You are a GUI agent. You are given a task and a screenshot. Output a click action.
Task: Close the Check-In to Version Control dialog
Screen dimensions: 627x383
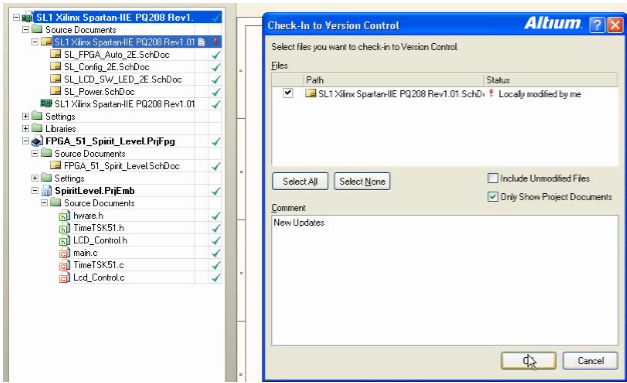615,25
